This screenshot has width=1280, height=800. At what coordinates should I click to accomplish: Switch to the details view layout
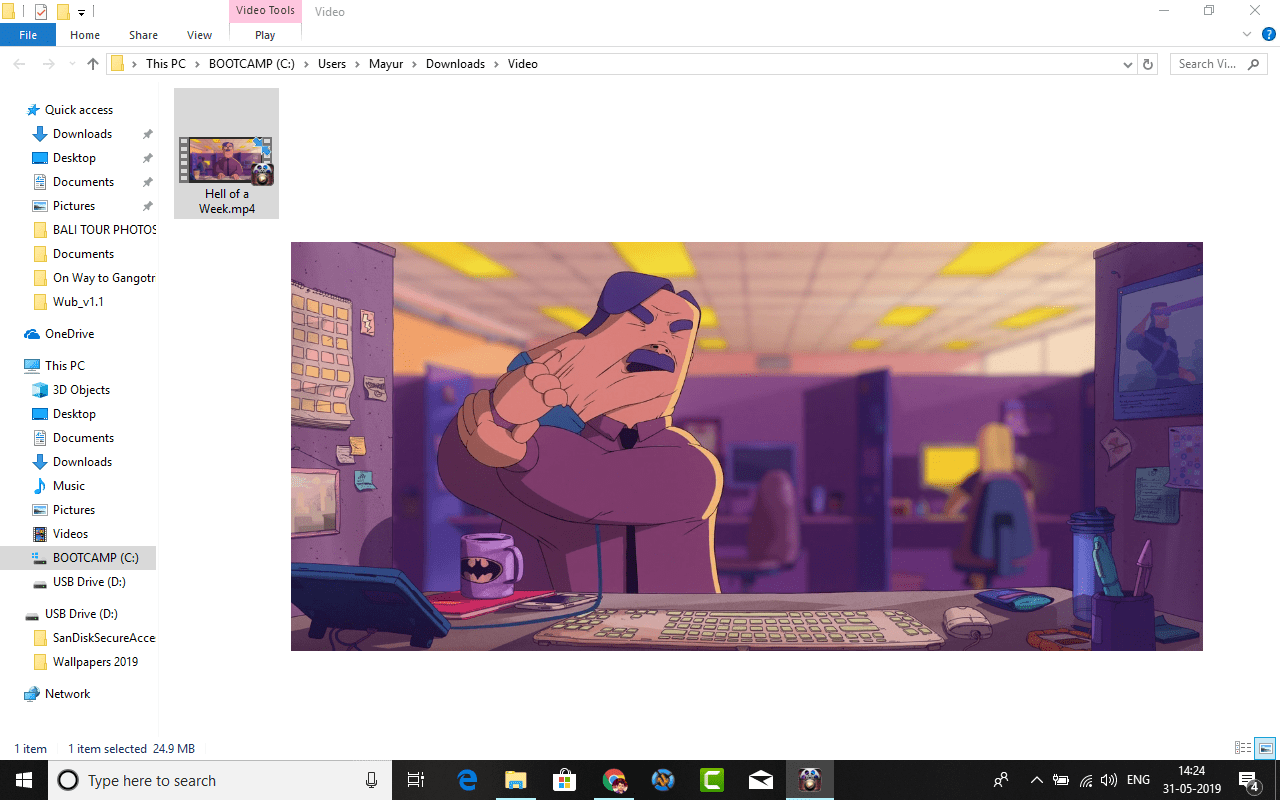[1243, 748]
